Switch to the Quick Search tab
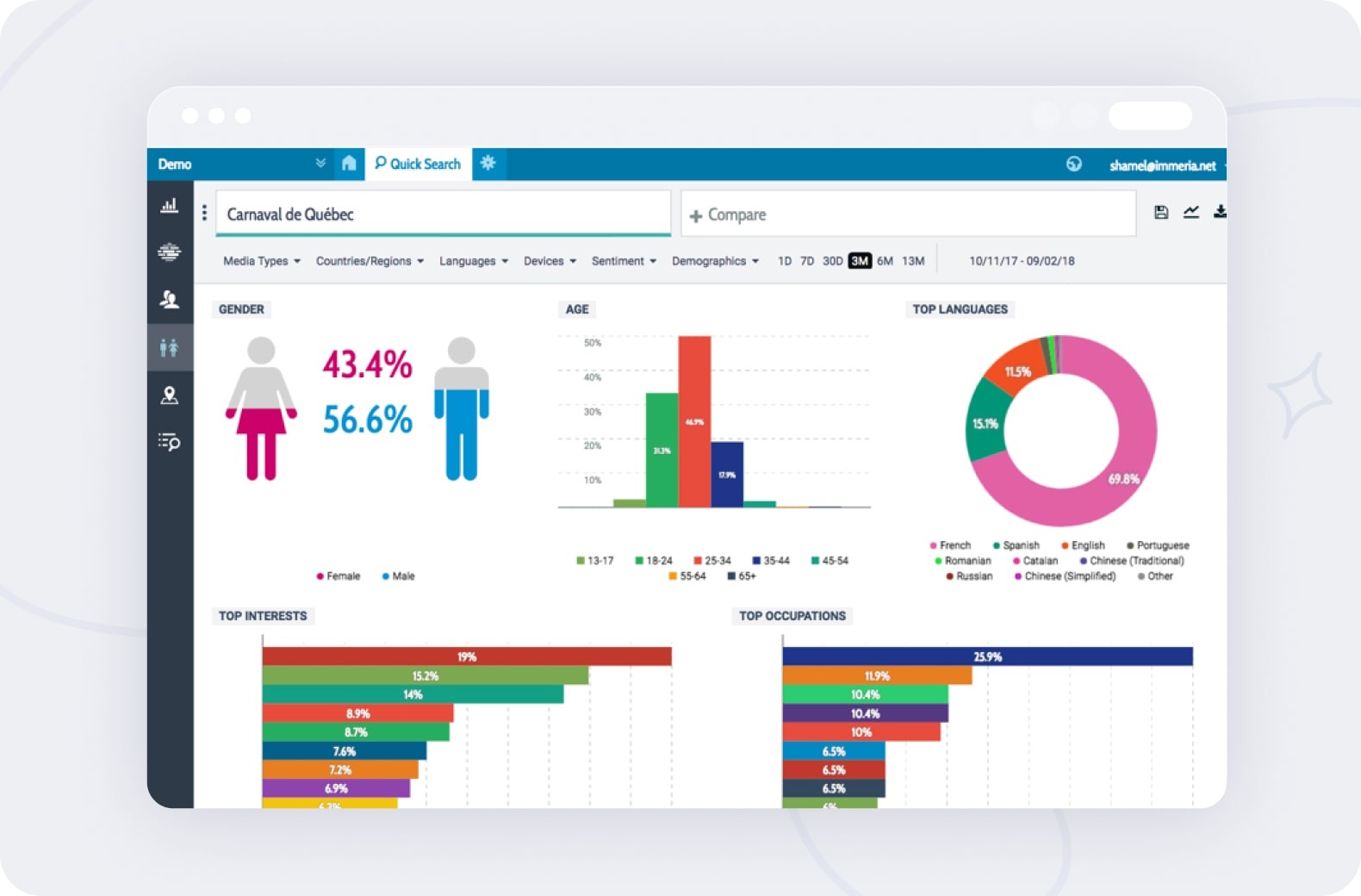 coord(419,164)
